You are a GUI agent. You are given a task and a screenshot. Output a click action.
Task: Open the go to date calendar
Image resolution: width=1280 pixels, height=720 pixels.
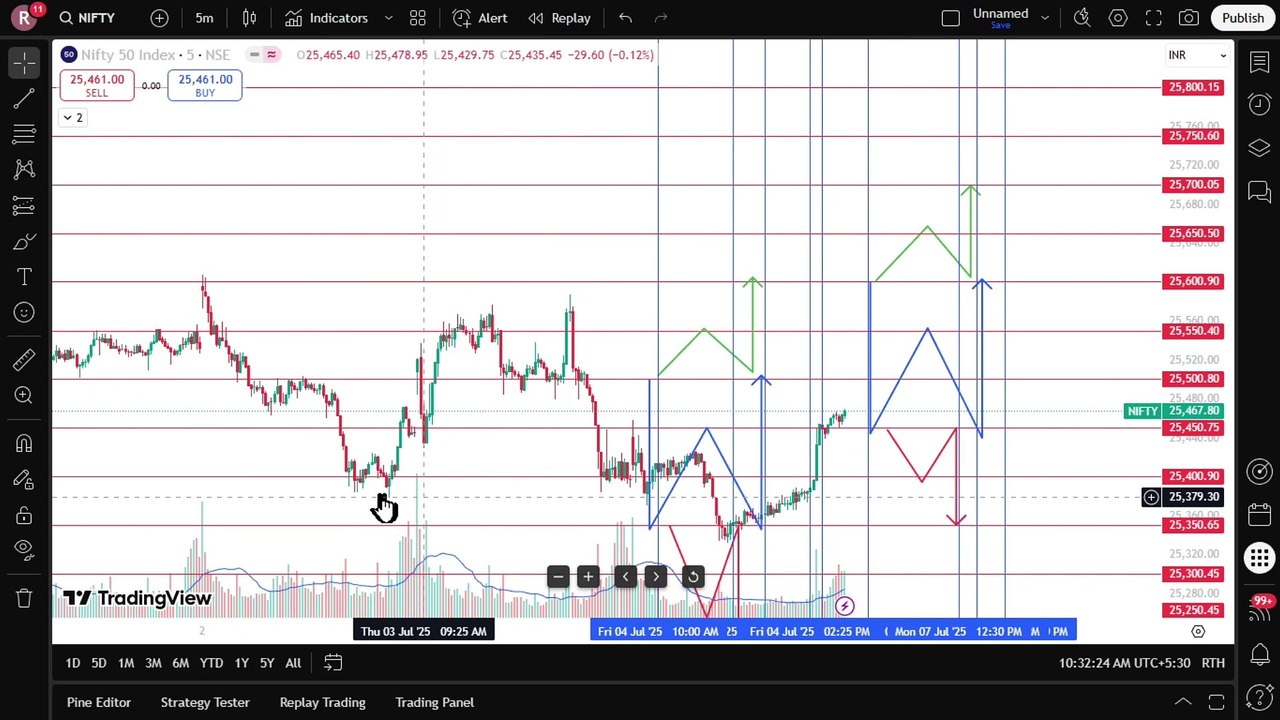point(333,663)
